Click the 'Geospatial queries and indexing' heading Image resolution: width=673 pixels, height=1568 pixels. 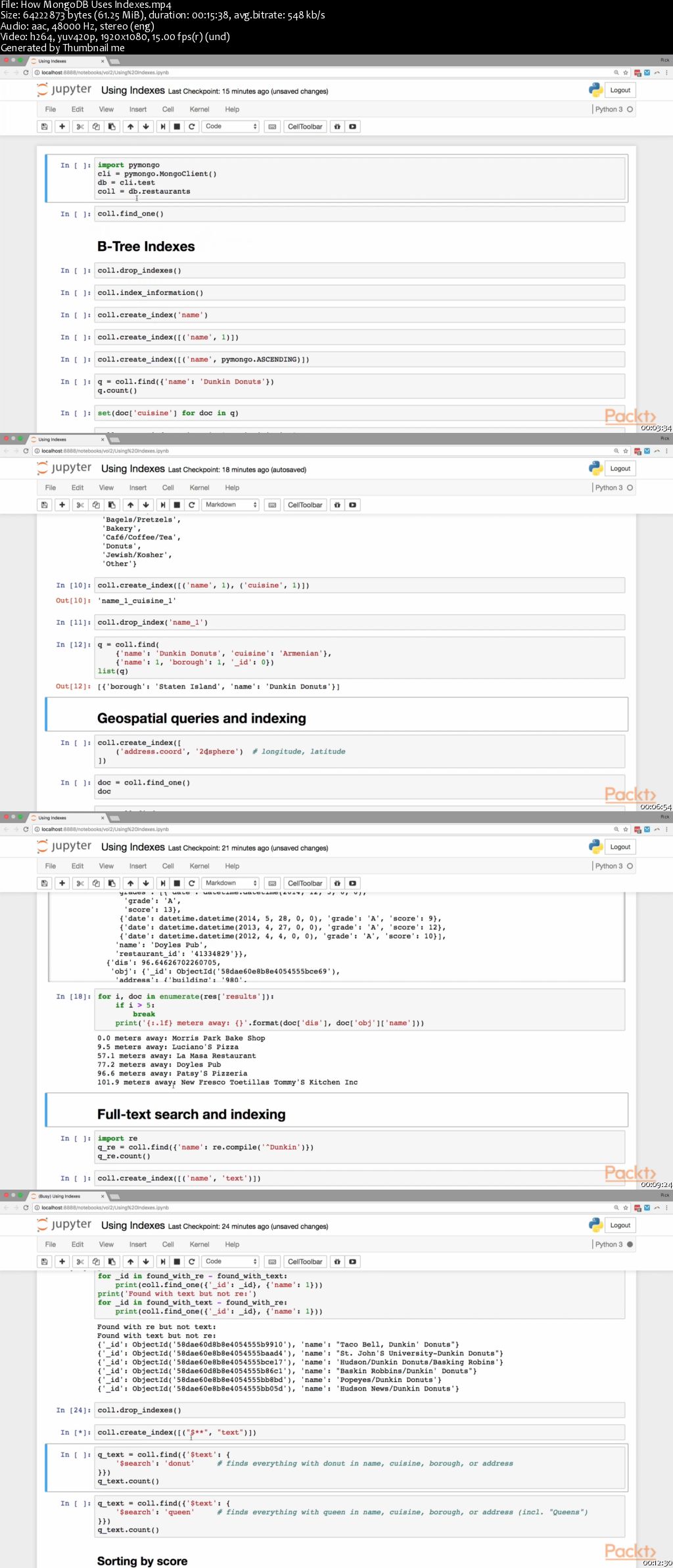click(202, 719)
